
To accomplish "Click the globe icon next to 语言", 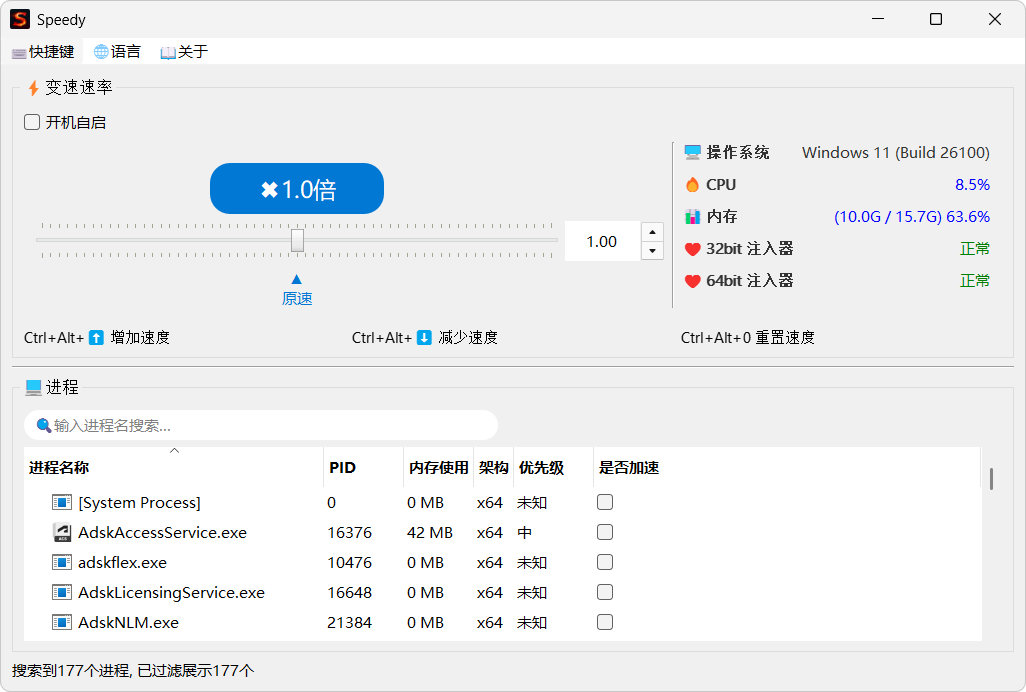I will pos(99,51).
